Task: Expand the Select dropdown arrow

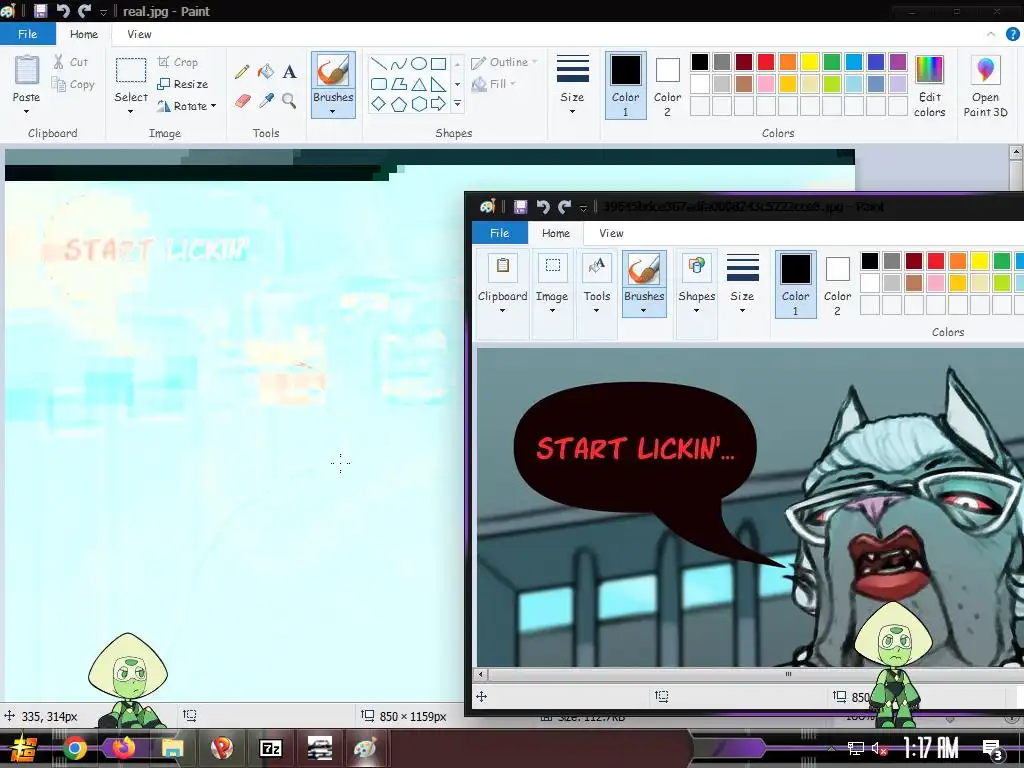Action: point(131,112)
